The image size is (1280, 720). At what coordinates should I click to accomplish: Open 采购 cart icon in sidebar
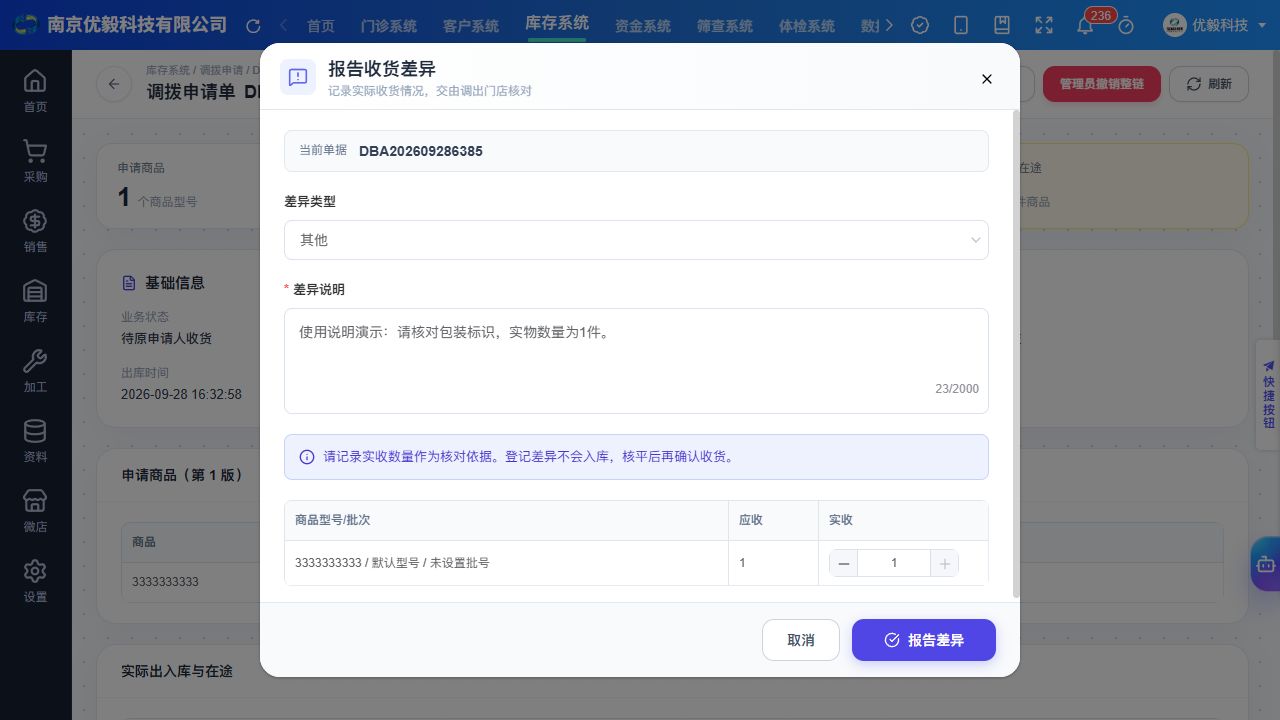pos(35,160)
